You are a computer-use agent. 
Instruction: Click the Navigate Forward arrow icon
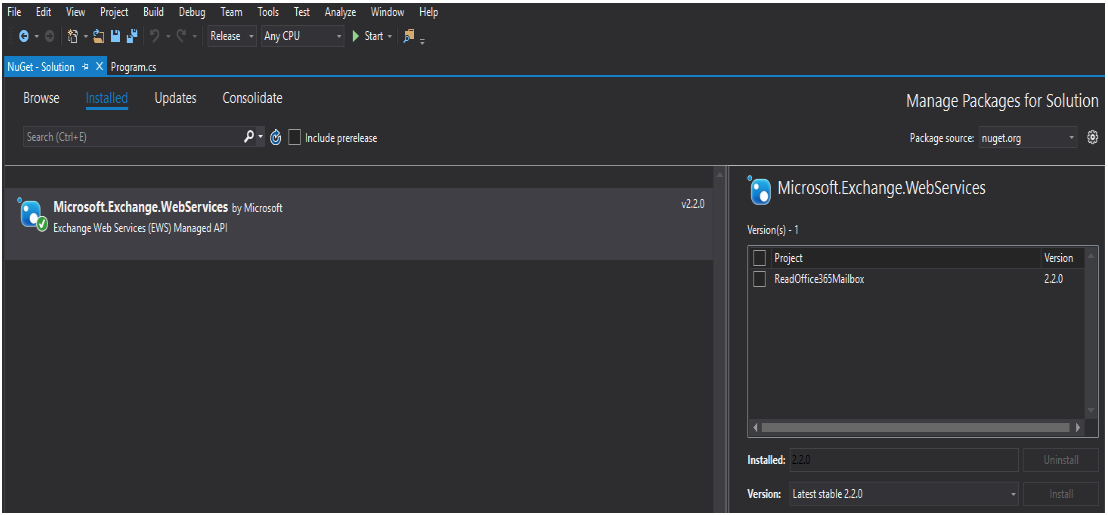[49, 36]
